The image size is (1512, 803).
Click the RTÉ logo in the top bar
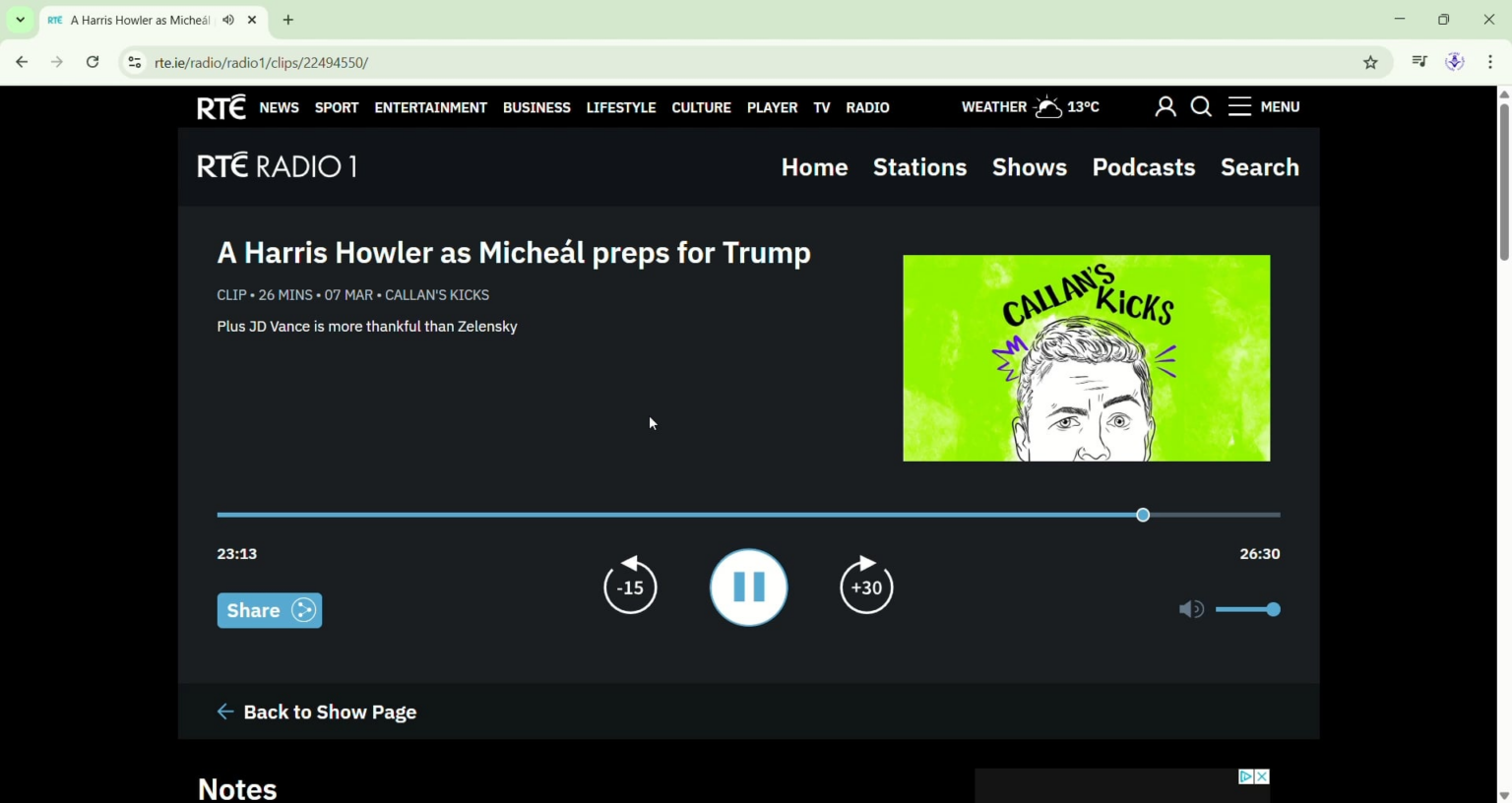tap(221, 106)
